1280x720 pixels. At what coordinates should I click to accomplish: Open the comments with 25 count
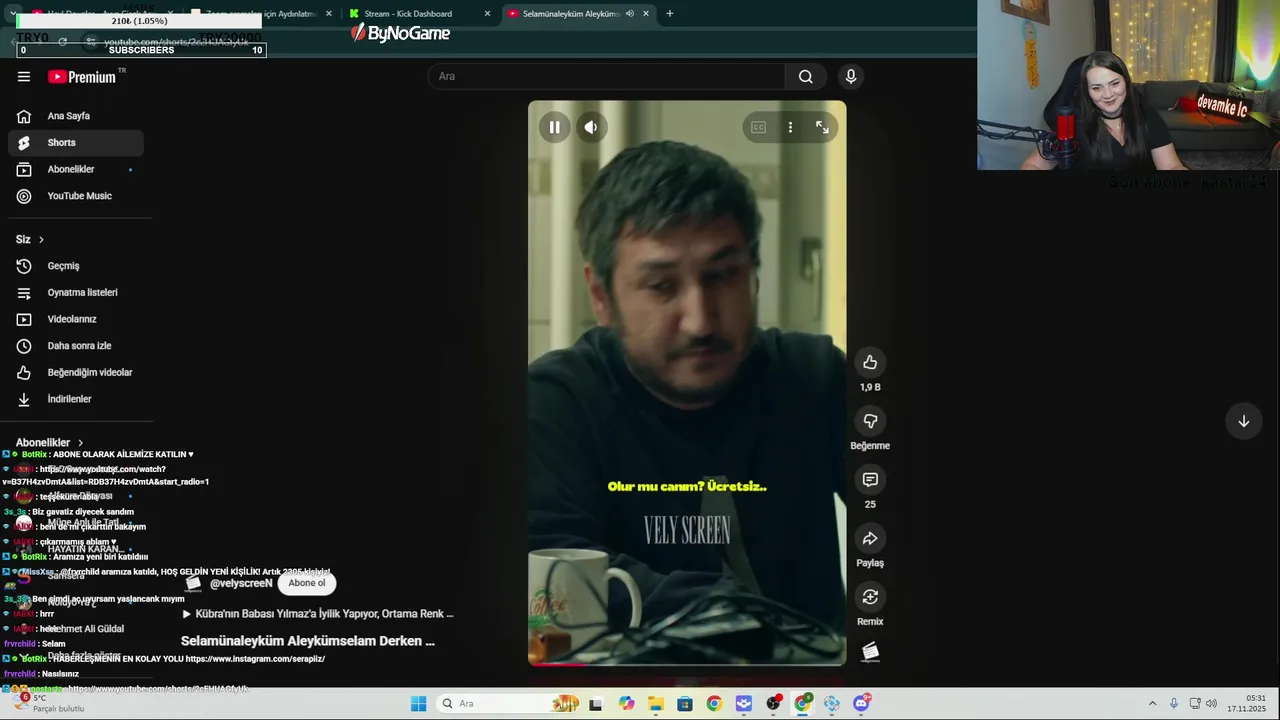pos(870,480)
